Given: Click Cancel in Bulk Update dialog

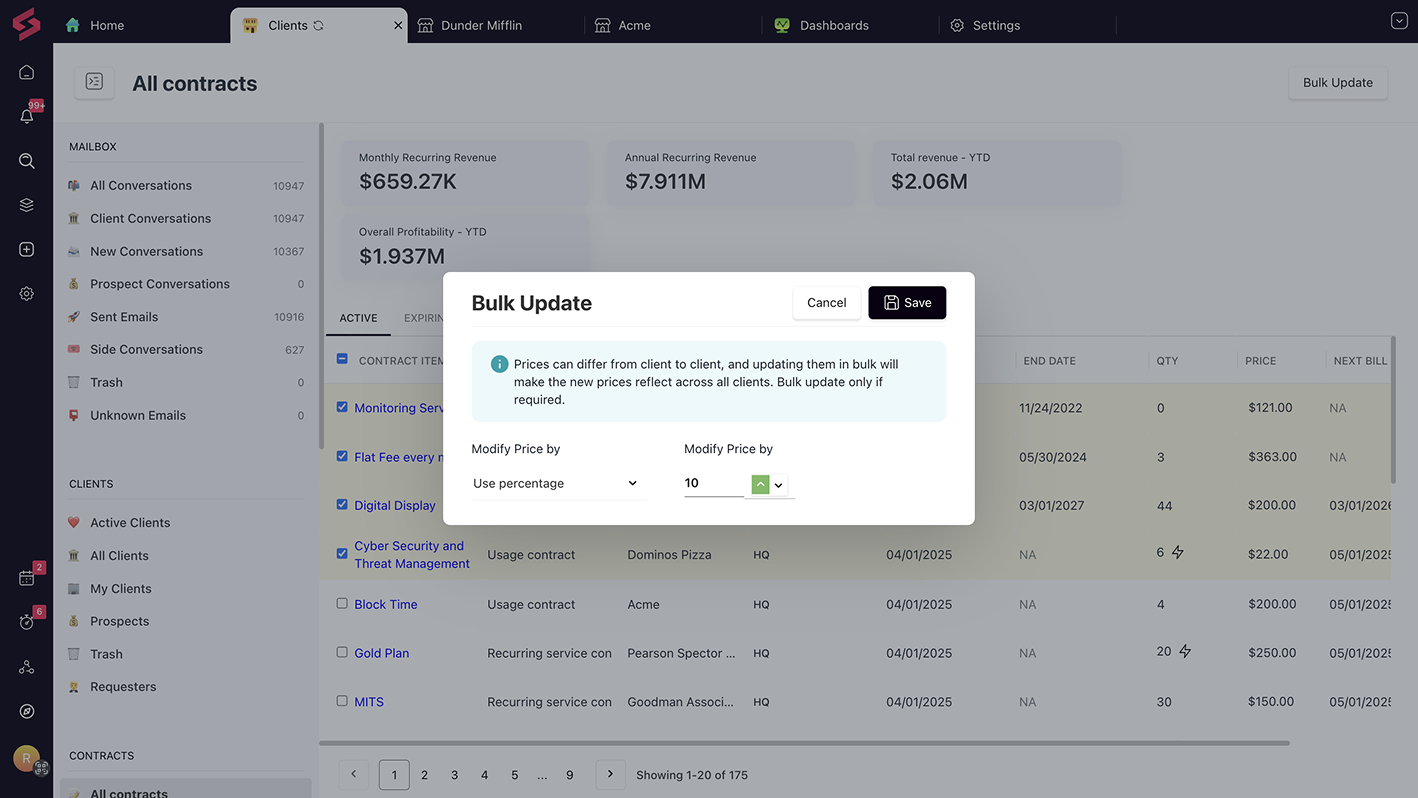Looking at the screenshot, I should point(827,303).
